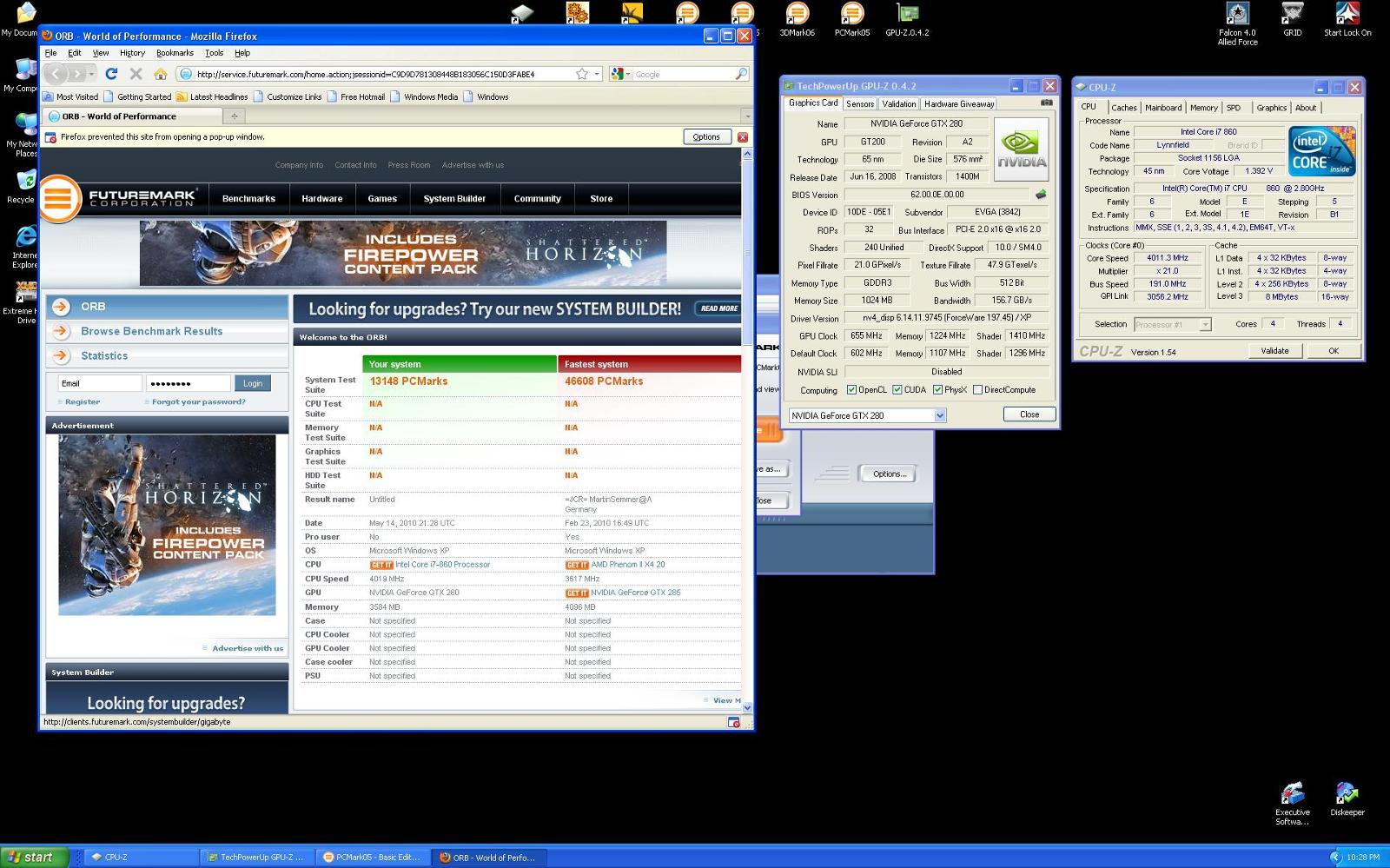Open Diskeeper desktop icon
Viewport: 1390px width, 868px height.
coord(1347,799)
